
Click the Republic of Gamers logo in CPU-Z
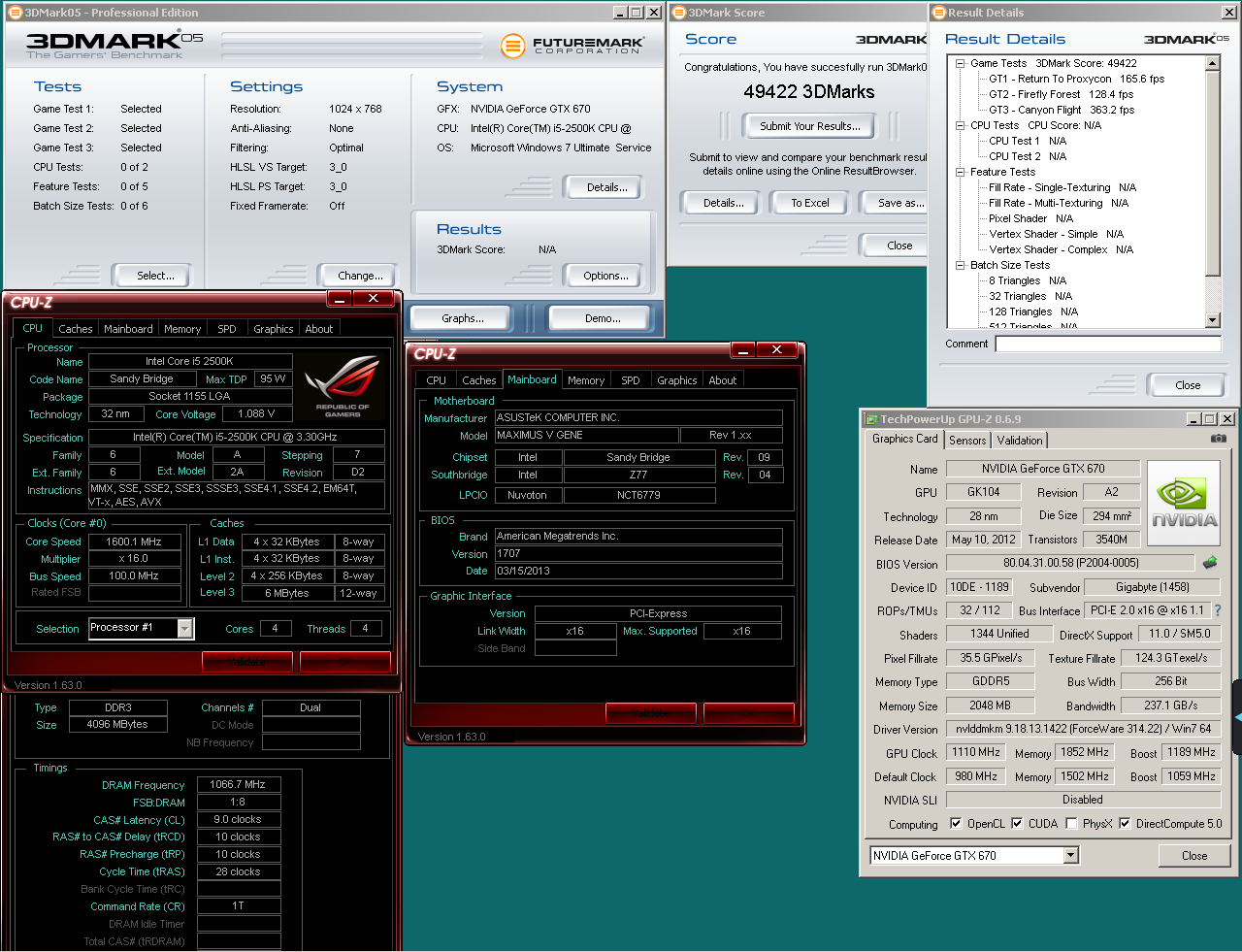(x=343, y=386)
